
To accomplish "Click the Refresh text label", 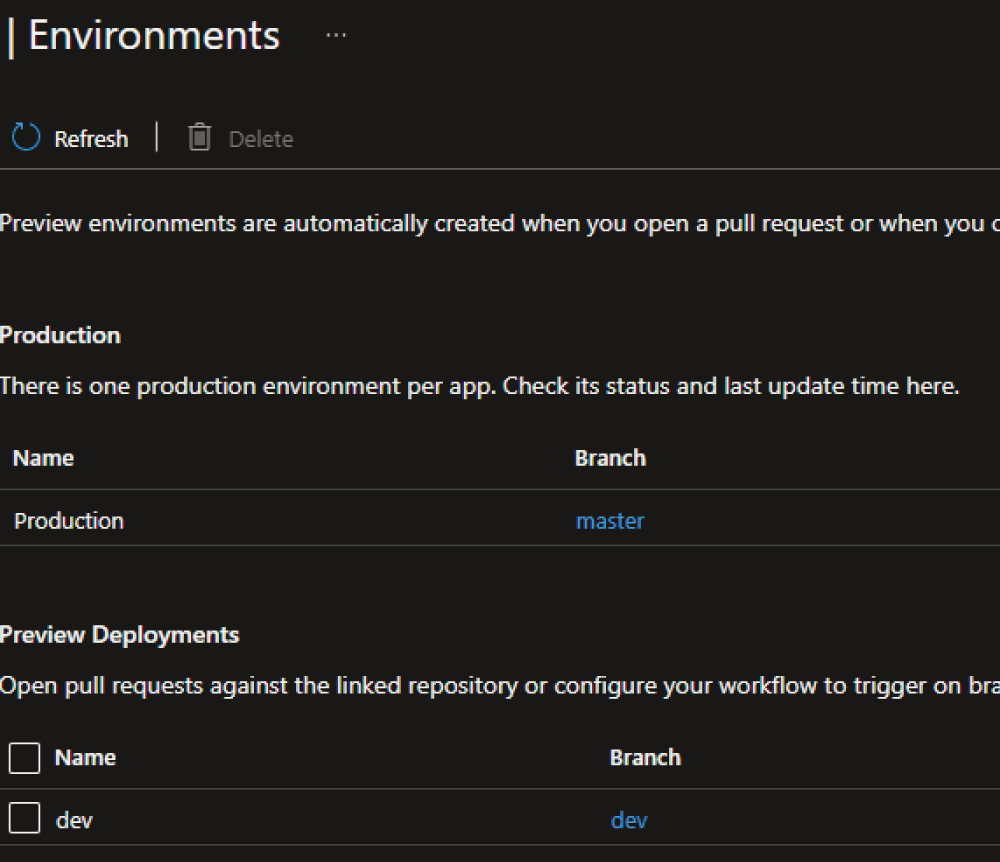I will coord(91,139).
